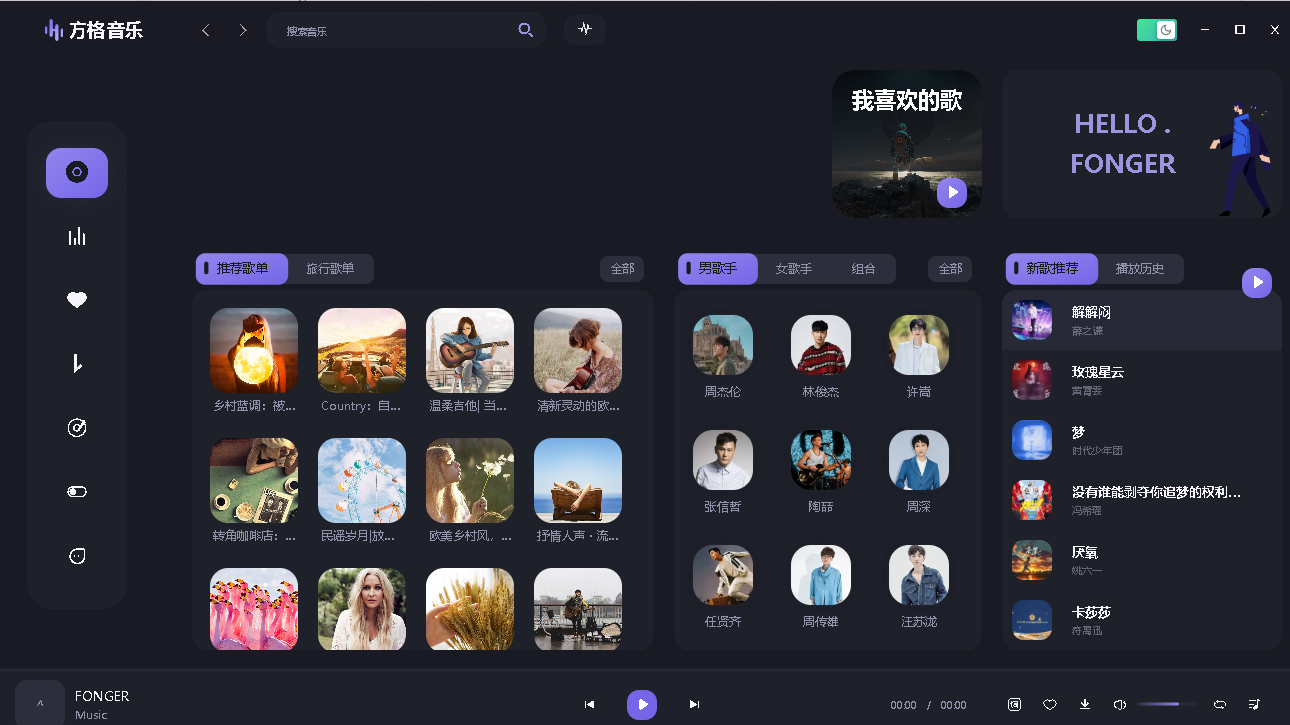
Task: Download the current song from the player bar
Action: 1084,705
